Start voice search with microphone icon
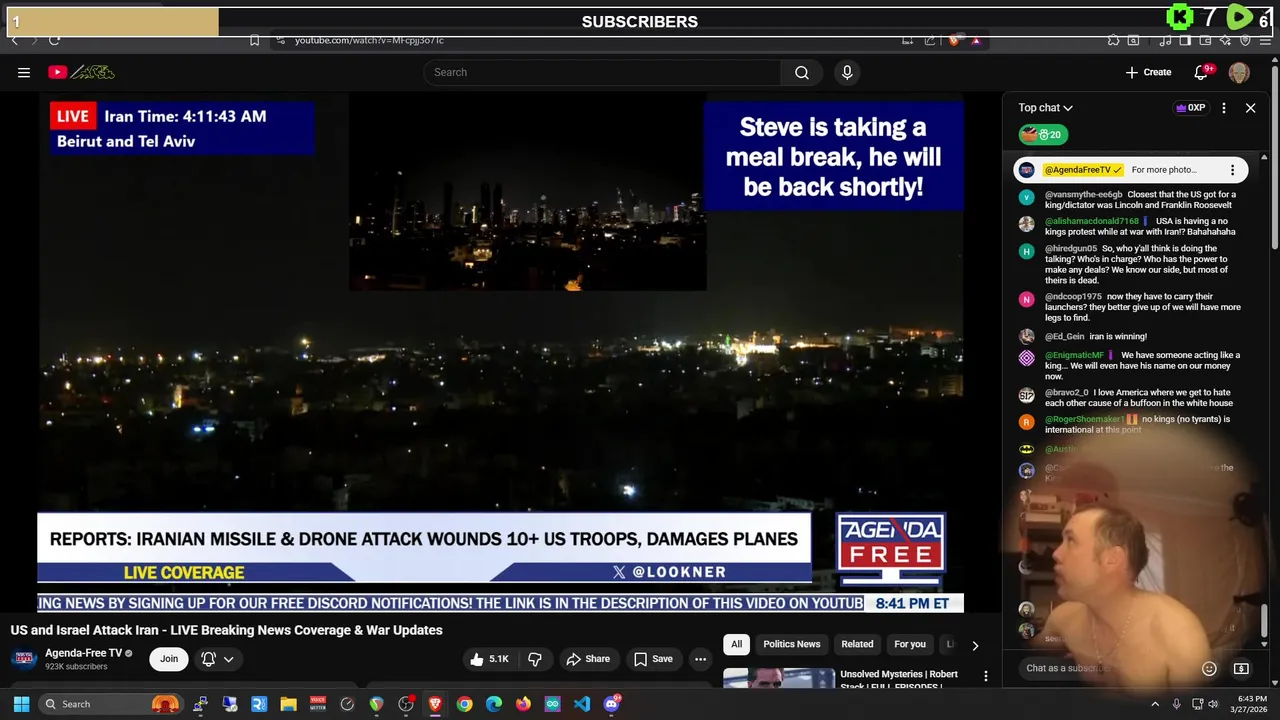Viewport: 1280px width, 720px height. tap(847, 72)
